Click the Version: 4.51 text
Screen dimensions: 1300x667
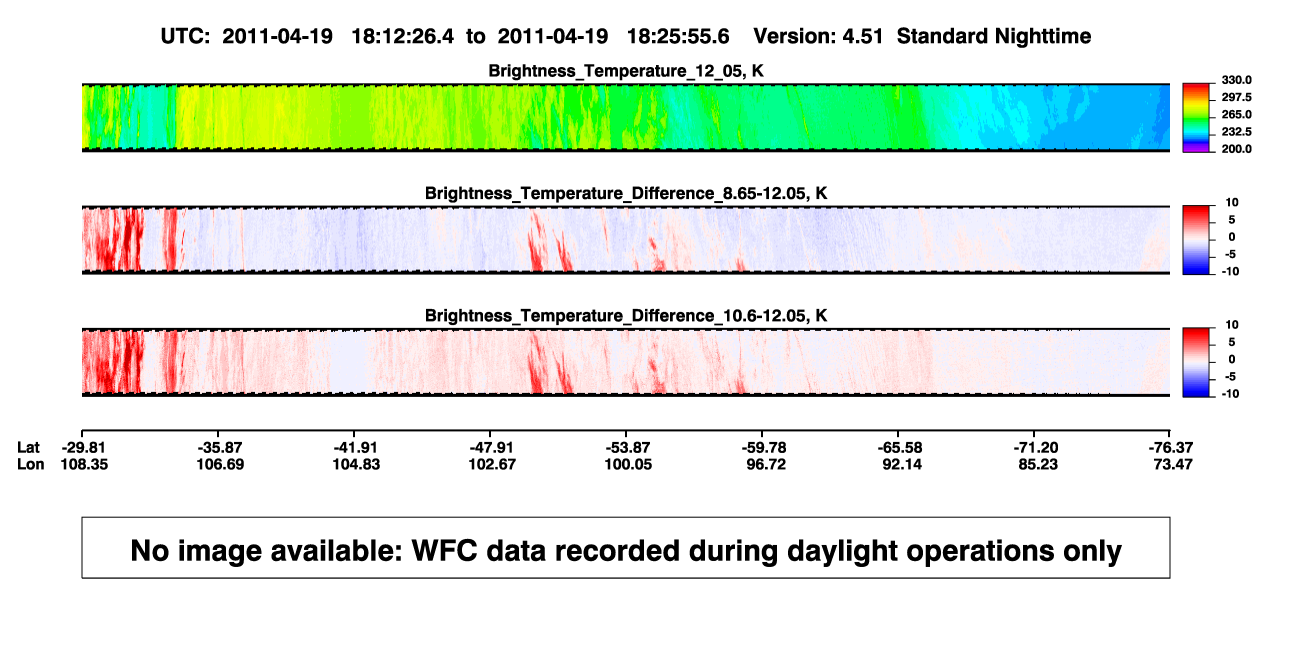[818, 36]
